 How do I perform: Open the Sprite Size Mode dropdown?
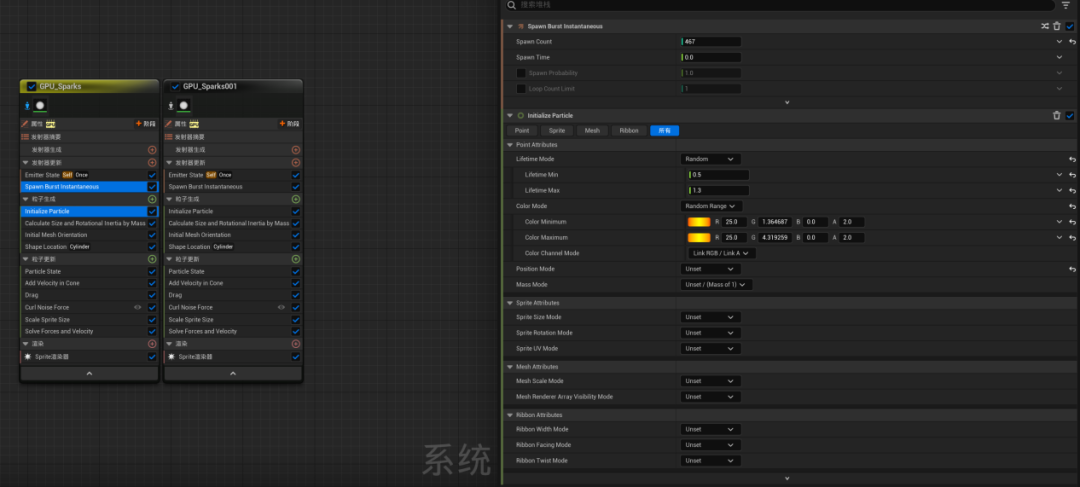711,318
